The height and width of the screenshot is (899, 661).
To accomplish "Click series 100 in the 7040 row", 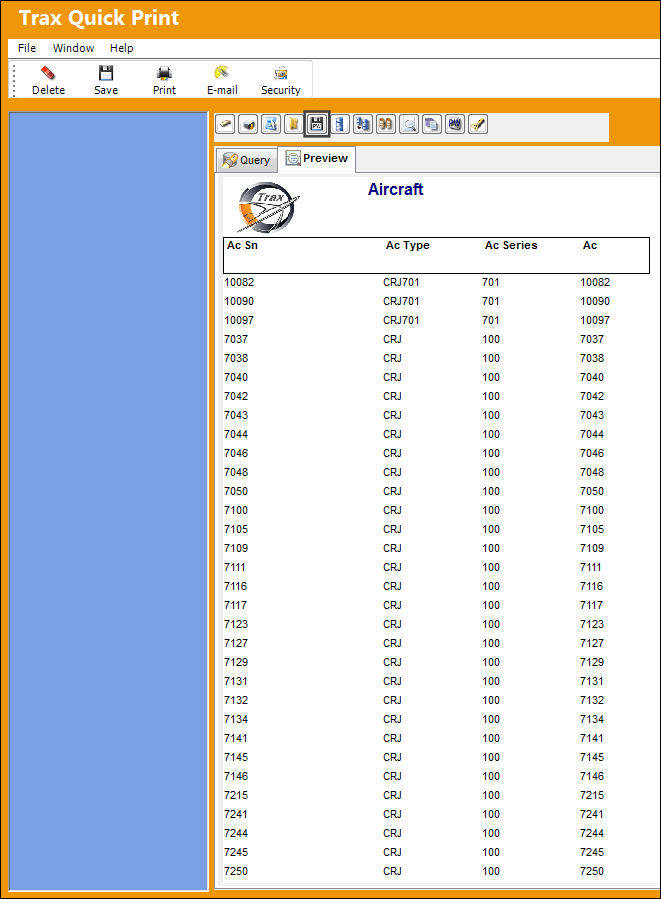I will click(491, 377).
